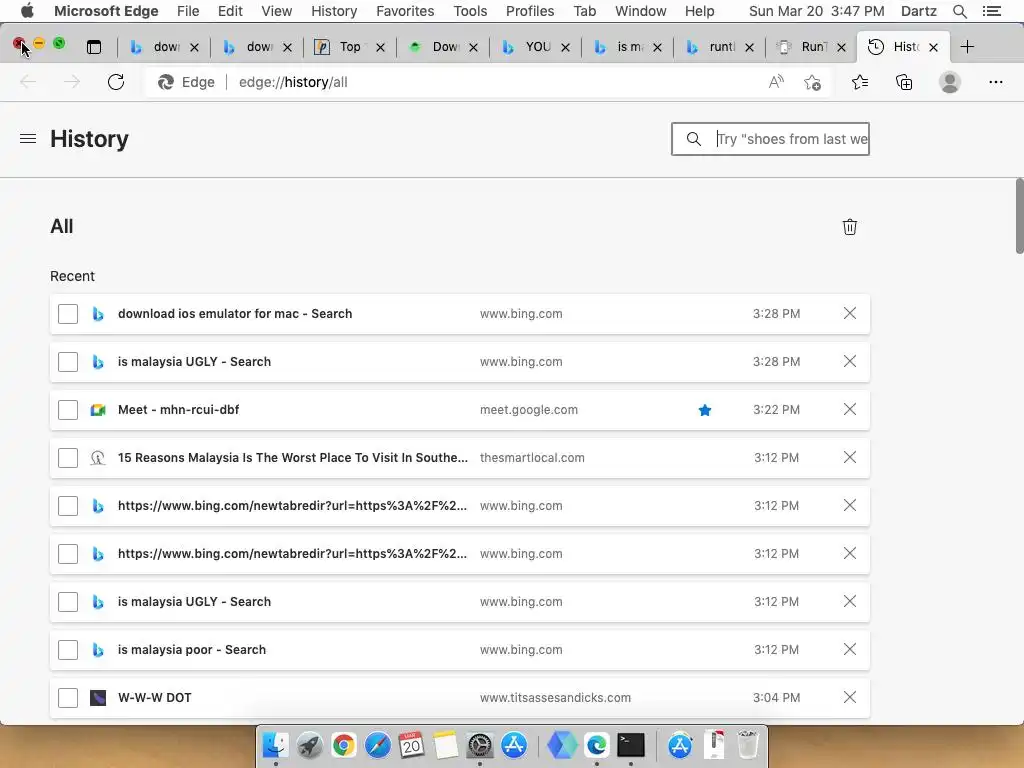
Task: Click the page vertical scrollbar thumb
Action: click(x=1019, y=216)
